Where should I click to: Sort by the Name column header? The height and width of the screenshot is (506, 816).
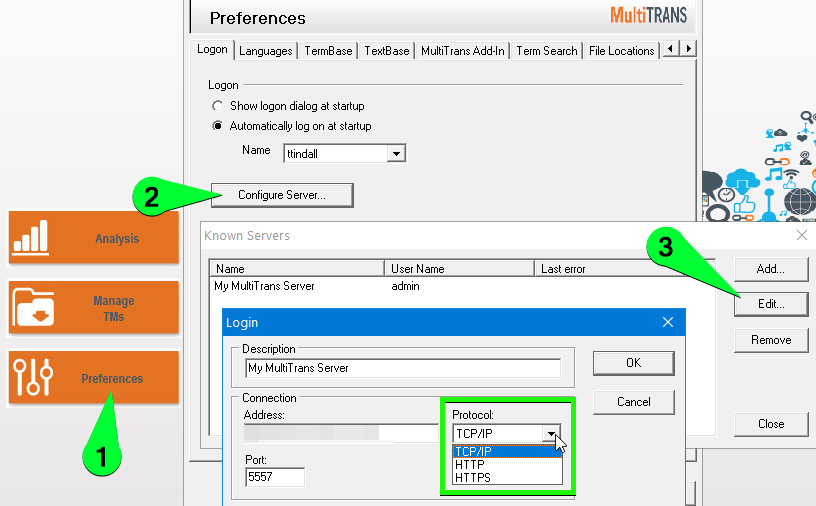(297, 269)
